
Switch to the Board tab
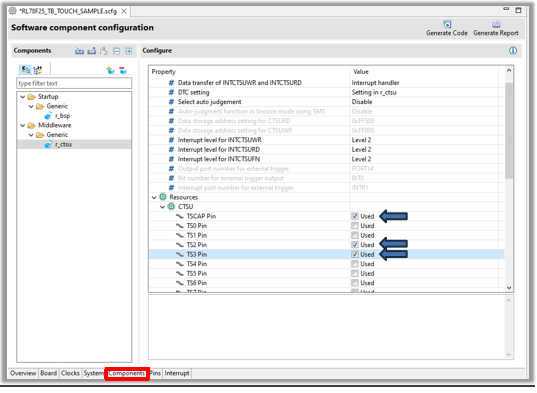(49, 373)
